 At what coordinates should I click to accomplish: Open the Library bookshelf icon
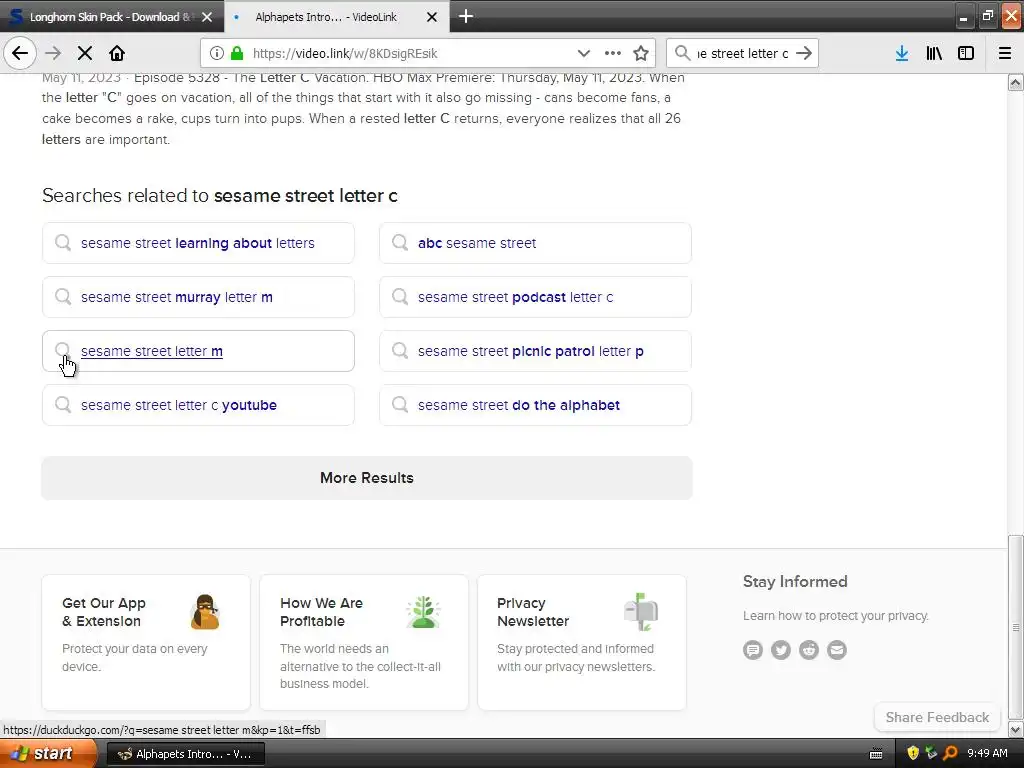point(934,53)
